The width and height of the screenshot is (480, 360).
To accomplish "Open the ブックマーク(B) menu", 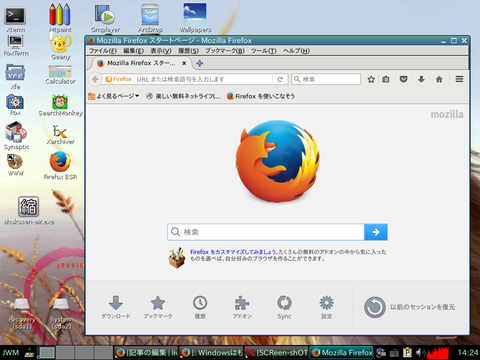I will pyautogui.click(x=225, y=51).
